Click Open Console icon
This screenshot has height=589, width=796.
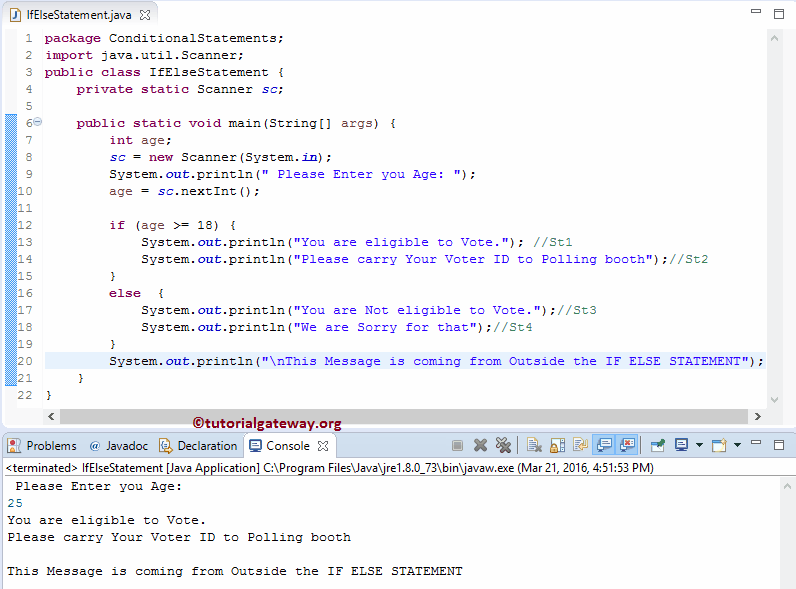click(719, 445)
